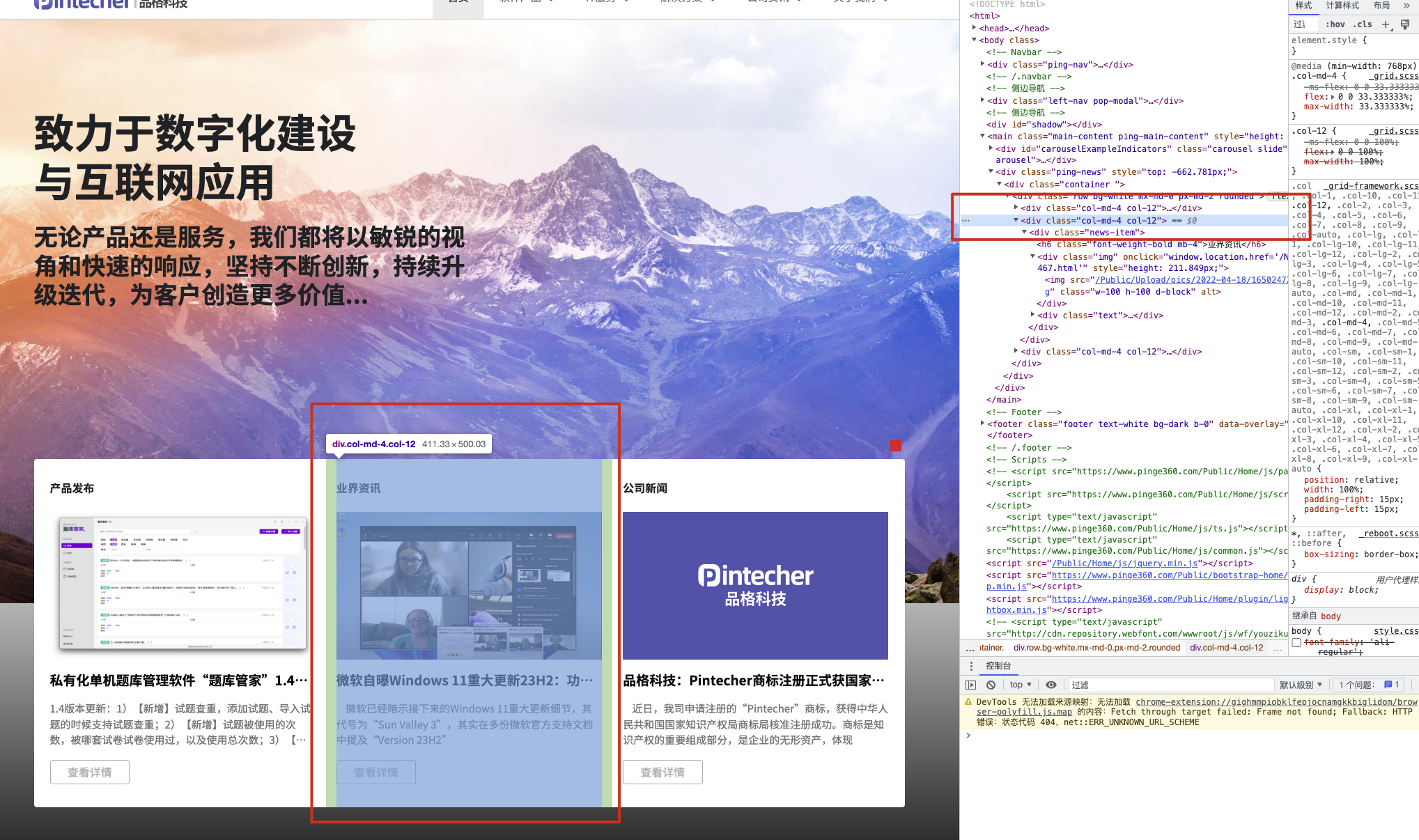Click 查看详情 under 公司新闻 card

coord(662,772)
